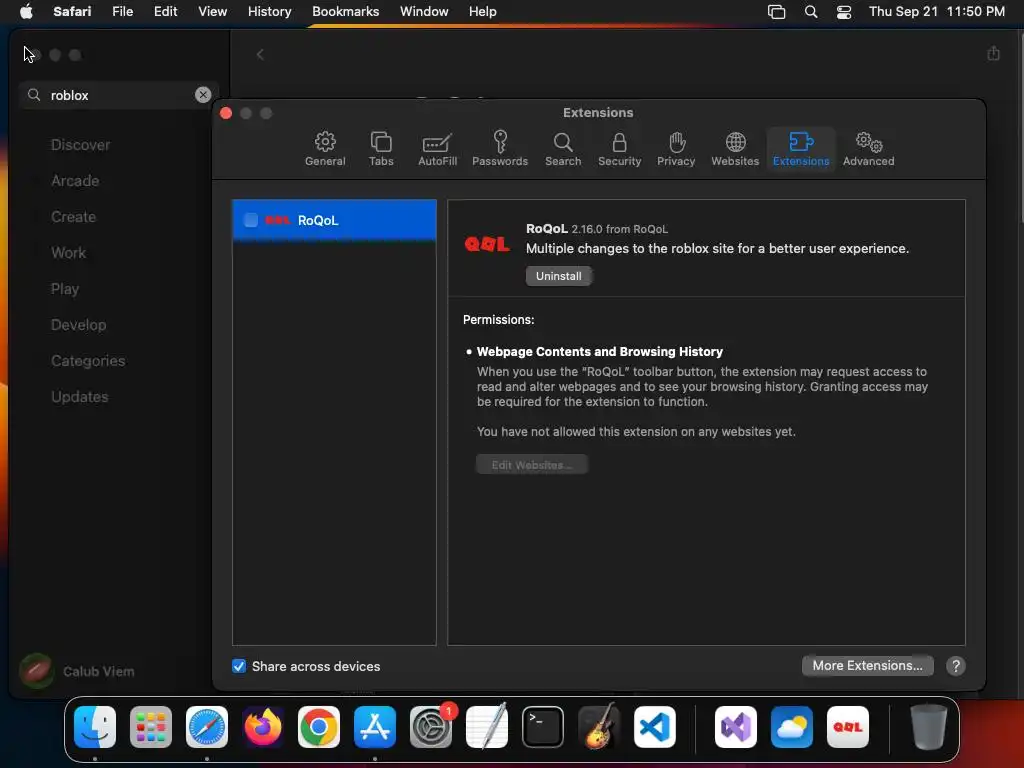Open App Store from the Dock

coord(375,727)
